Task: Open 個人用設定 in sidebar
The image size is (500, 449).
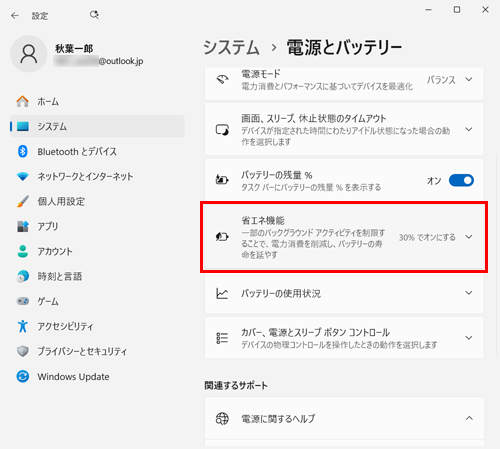Action: [97, 201]
